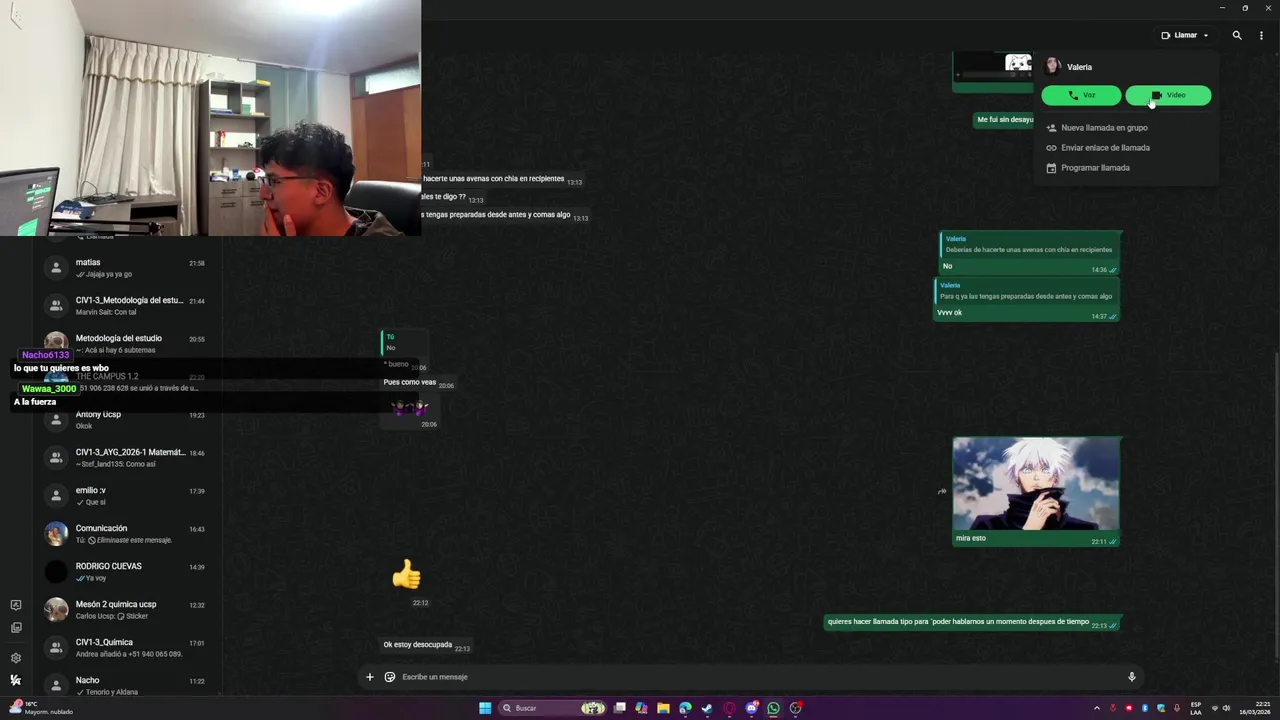The width and height of the screenshot is (1280, 720).
Task: Open the Task View taskbar icon
Action: pos(620,708)
